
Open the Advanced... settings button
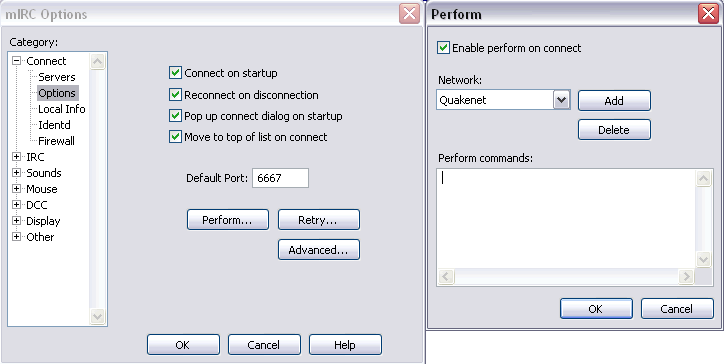pos(319,249)
